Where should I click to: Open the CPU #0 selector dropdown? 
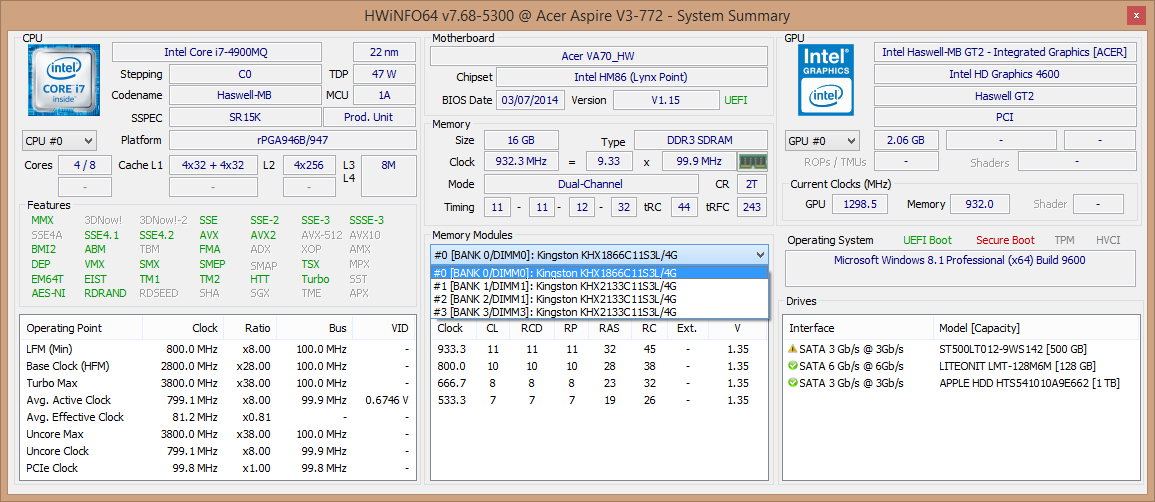tap(60, 141)
